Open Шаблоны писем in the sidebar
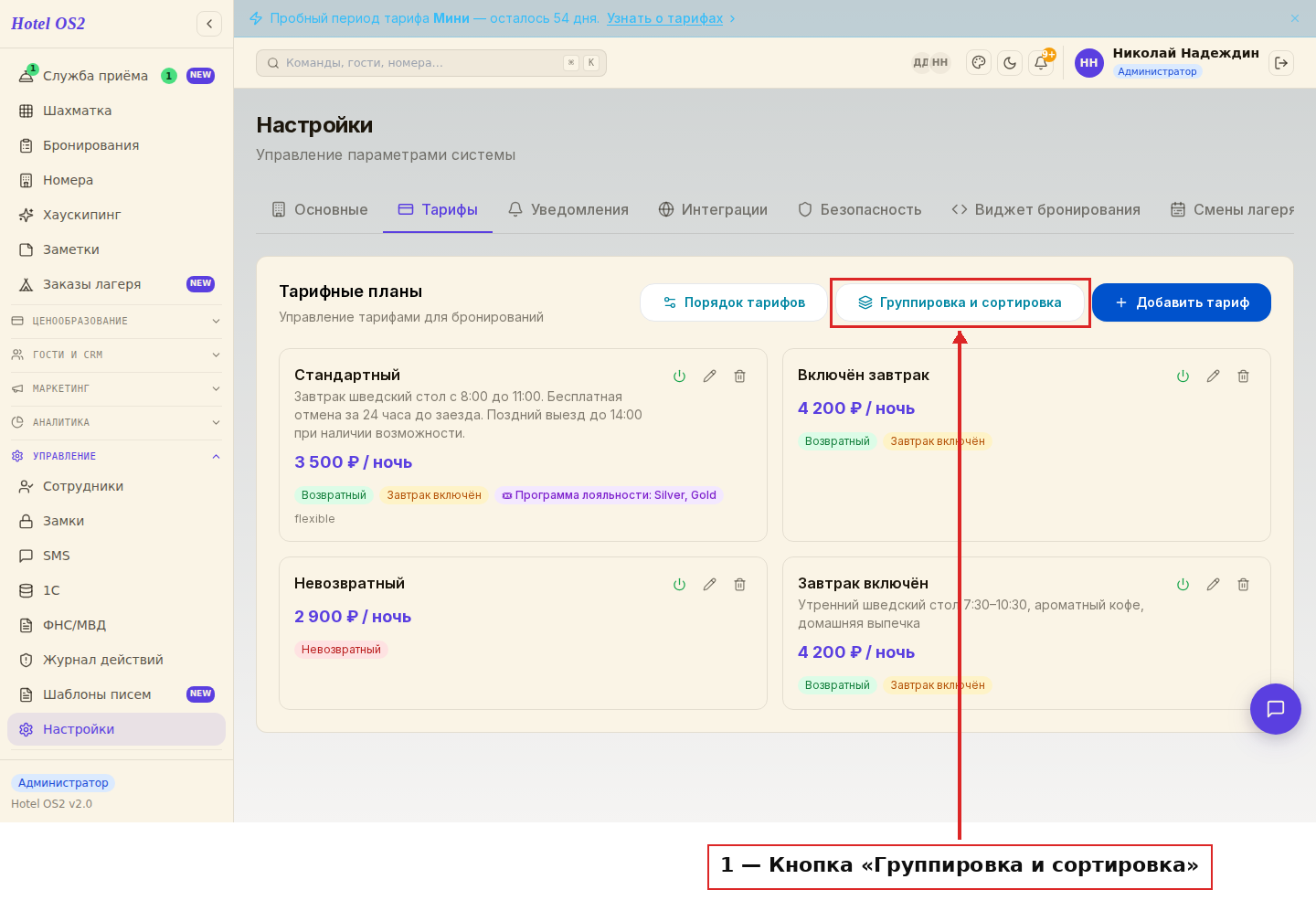The width and height of the screenshot is (1316, 911). [x=116, y=694]
